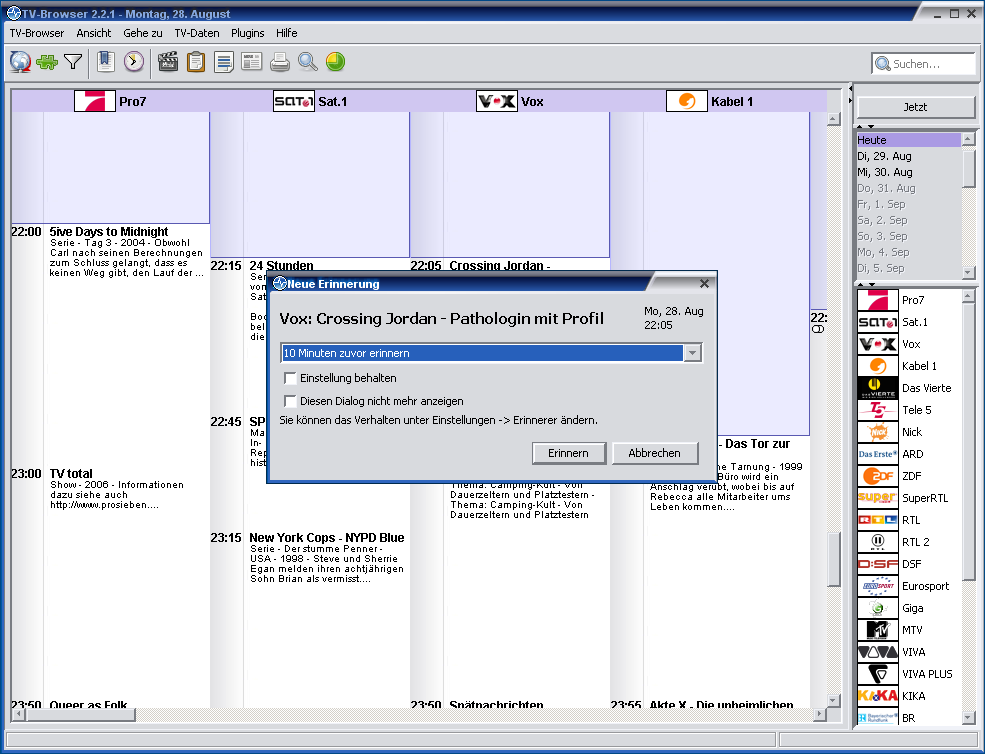Select BR in channel list
Screen dimensions: 985x754
[909, 718]
